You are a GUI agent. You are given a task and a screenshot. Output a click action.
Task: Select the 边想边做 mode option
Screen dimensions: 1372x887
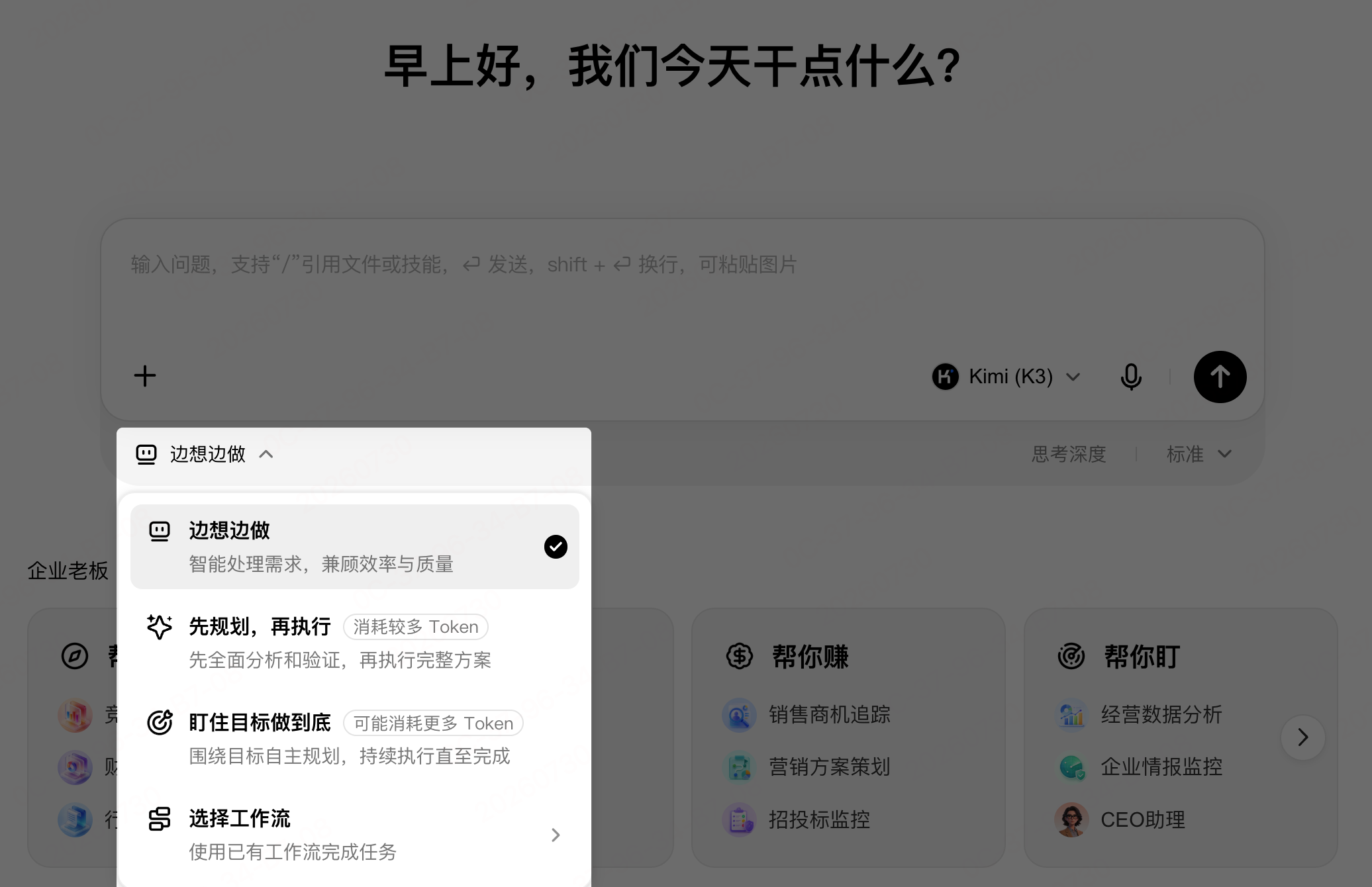(354, 547)
